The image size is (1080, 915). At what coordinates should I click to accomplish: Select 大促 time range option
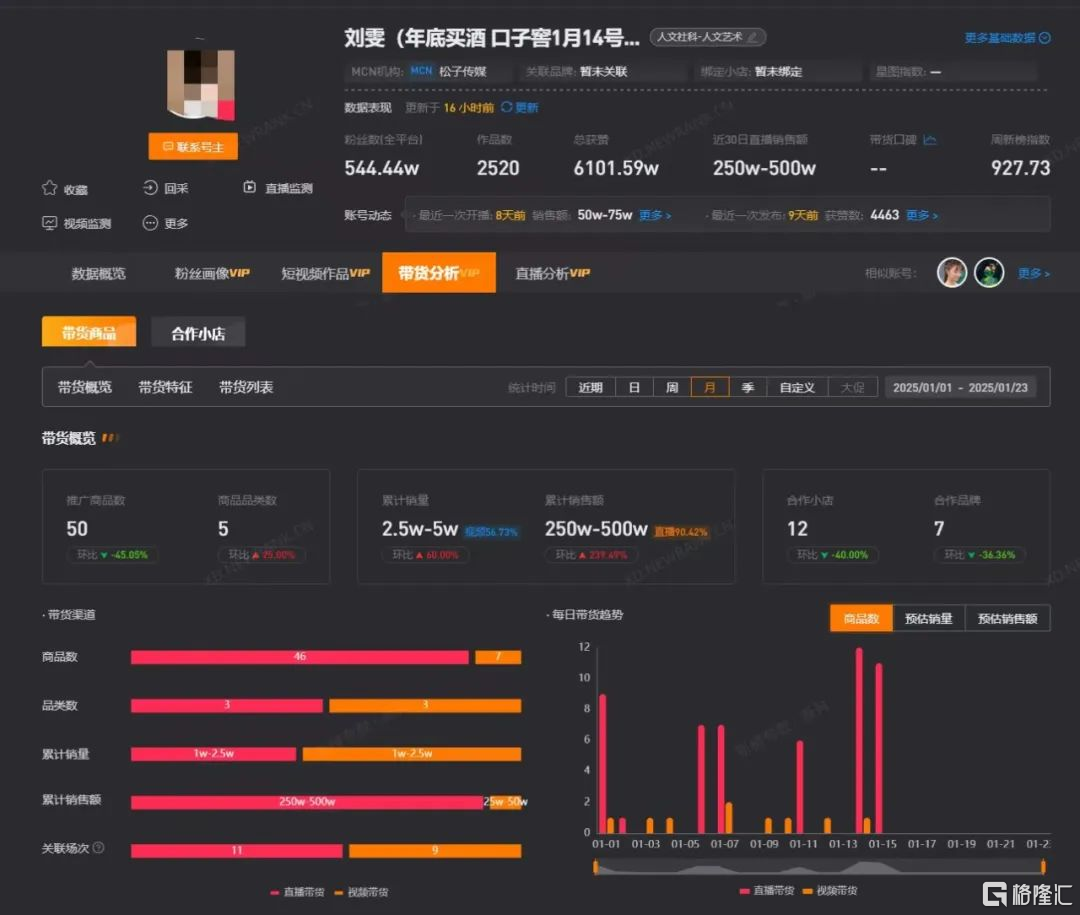(x=853, y=387)
